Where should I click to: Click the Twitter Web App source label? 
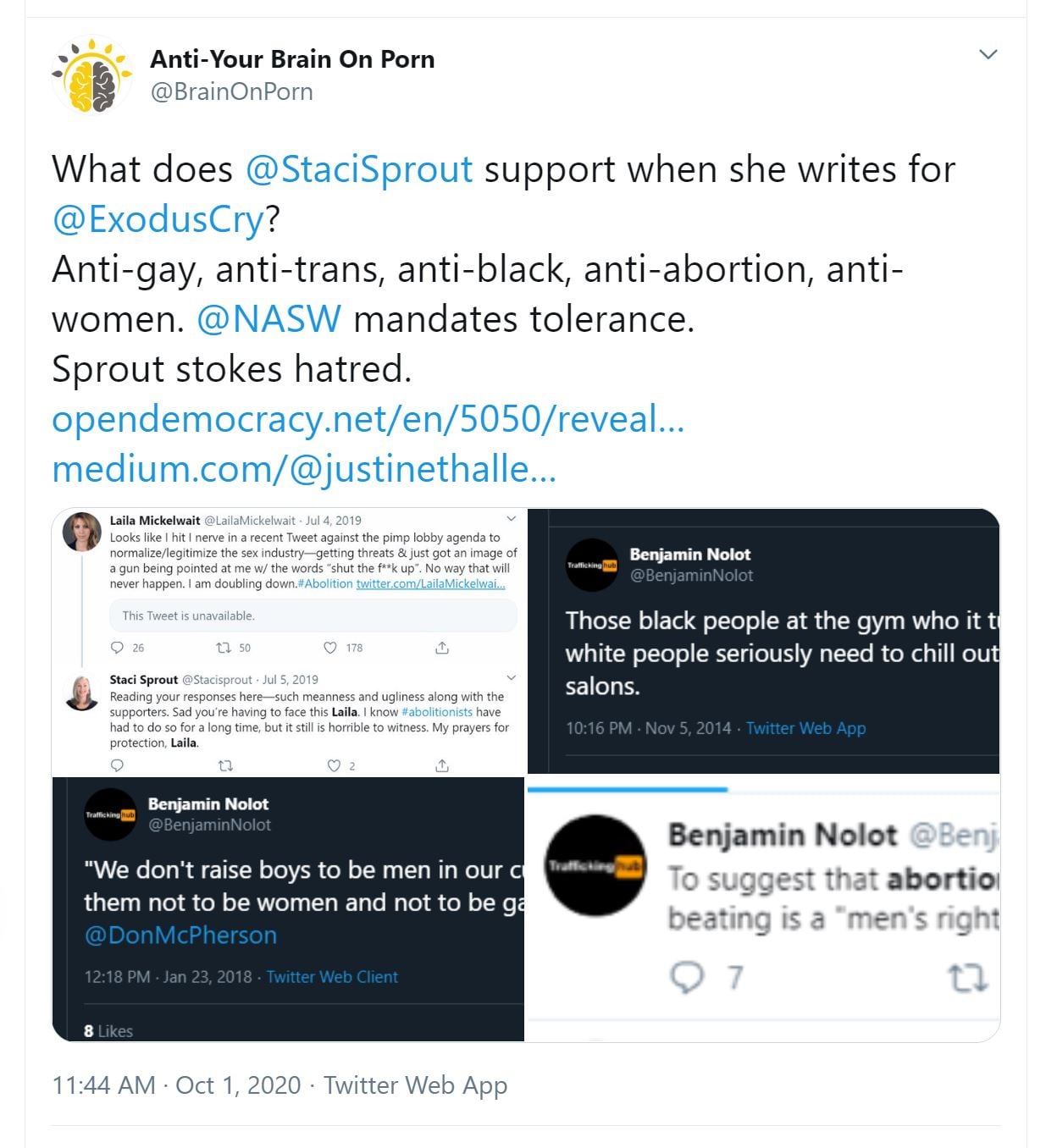point(415,1085)
